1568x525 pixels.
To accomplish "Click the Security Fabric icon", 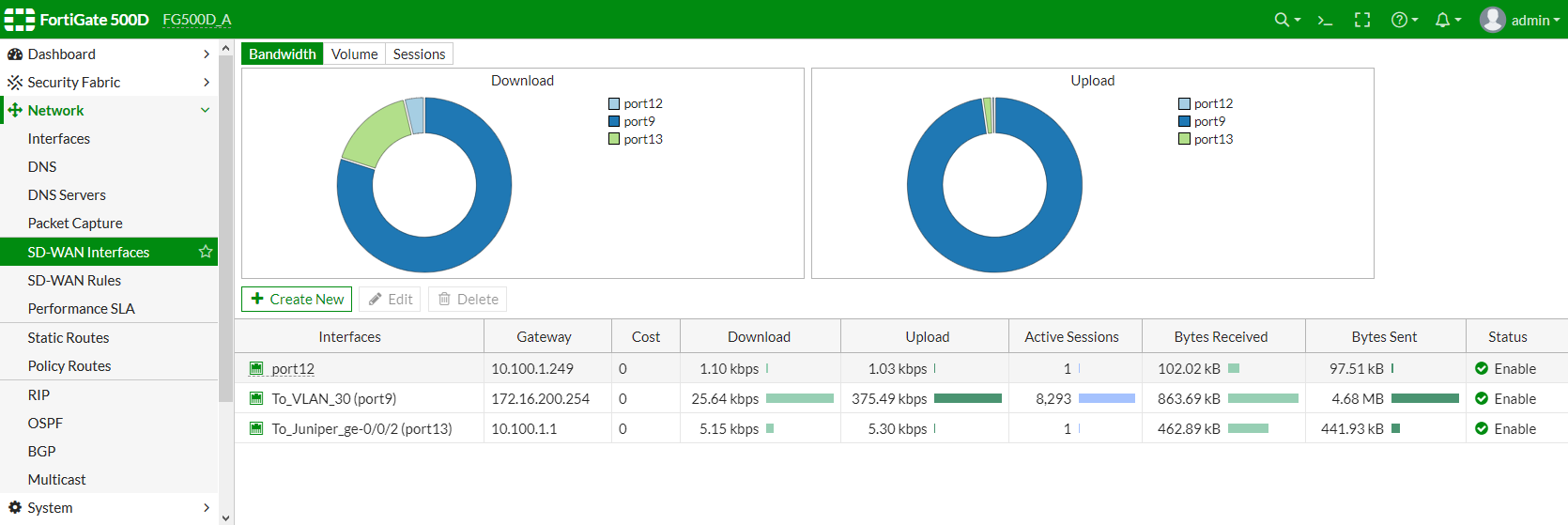I will (x=15, y=83).
